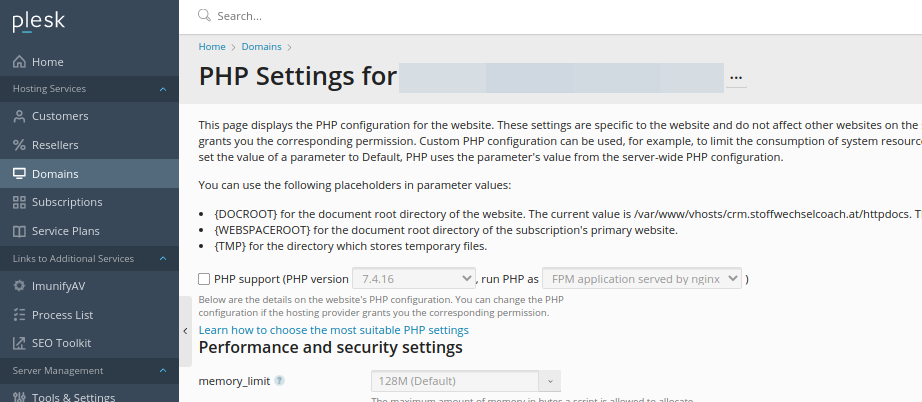922x402 pixels.
Task: Click the Resellers percent icon
Action: click(x=19, y=145)
